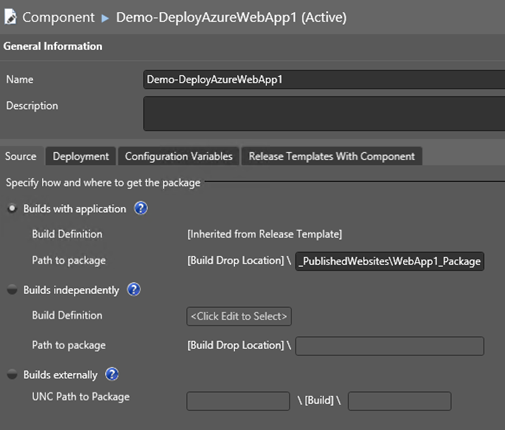
Task: Select Builds independently radio button
Action: 12,290
